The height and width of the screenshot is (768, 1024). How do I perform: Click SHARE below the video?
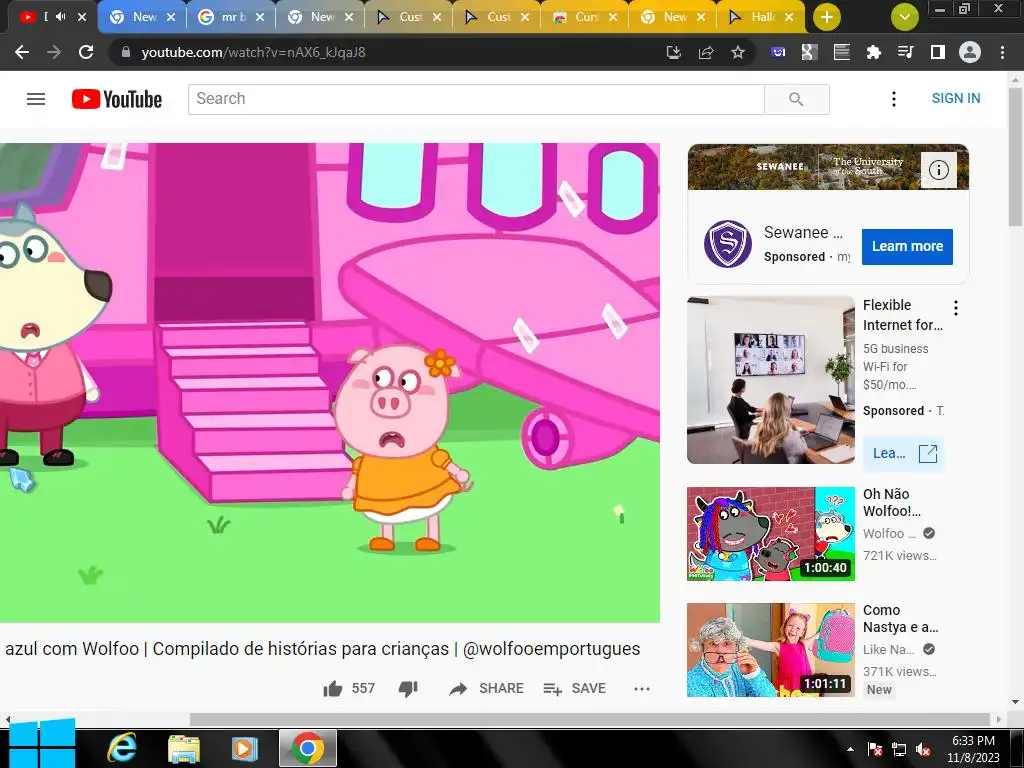click(487, 688)
